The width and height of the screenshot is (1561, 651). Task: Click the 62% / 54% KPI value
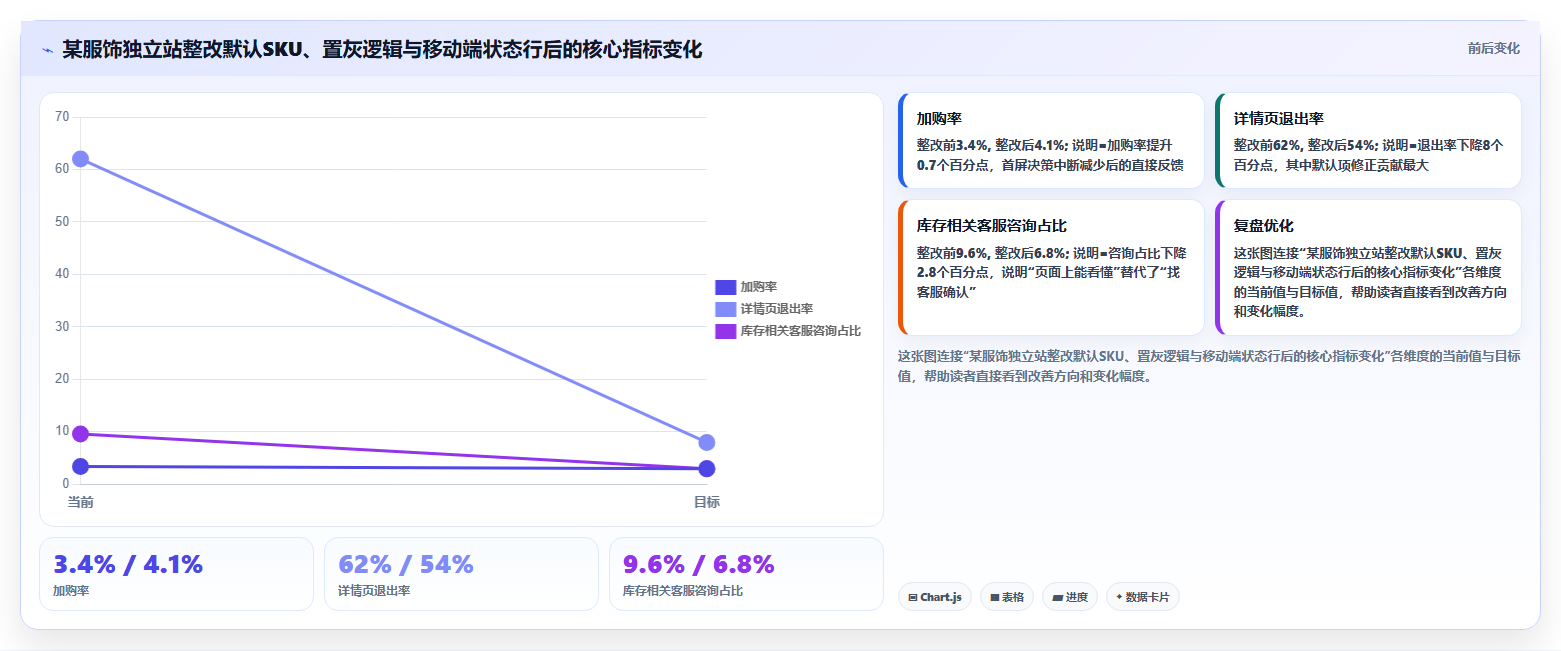[x=406, y=565]
